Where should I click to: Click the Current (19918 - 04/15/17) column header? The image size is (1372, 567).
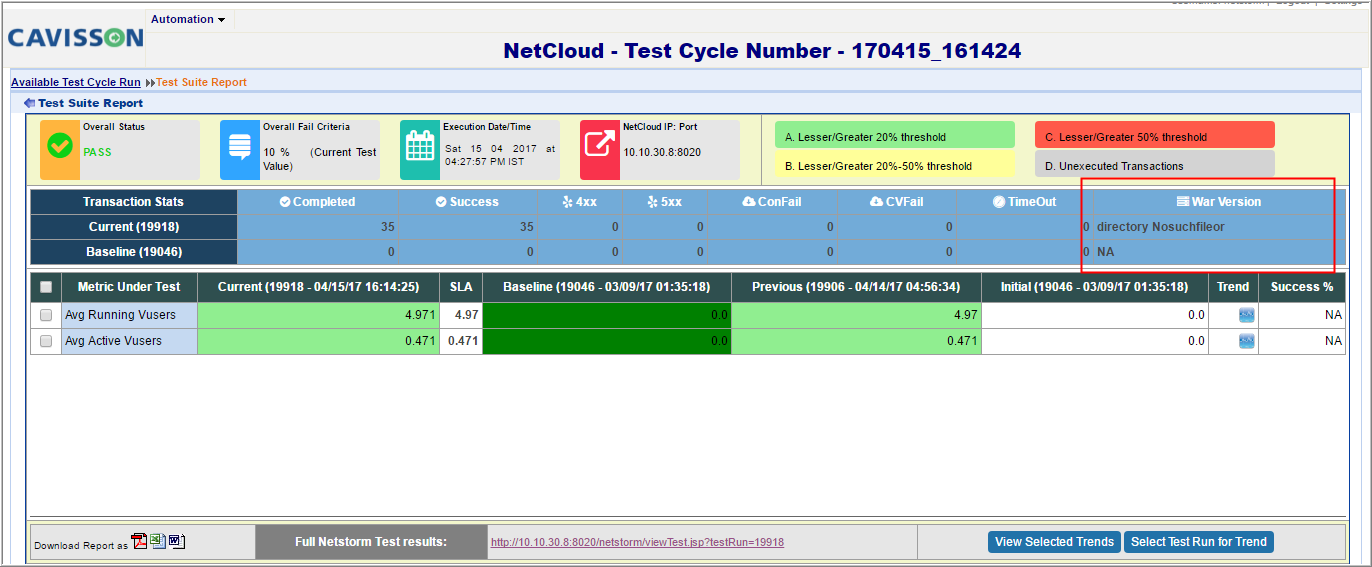(318, 287)
